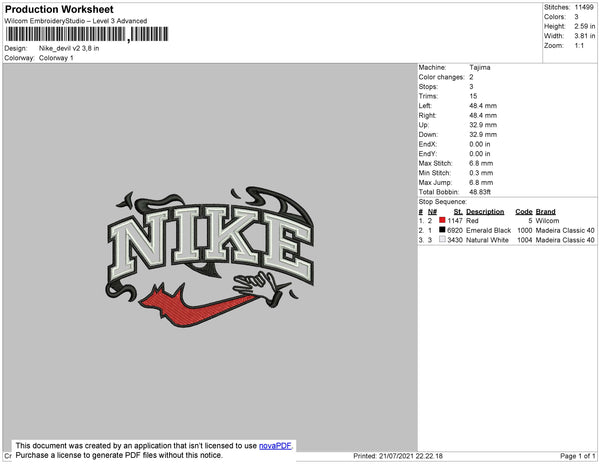The image size is (600, 464).
Task: Select thread number '1147'
Action: [455, 221]
